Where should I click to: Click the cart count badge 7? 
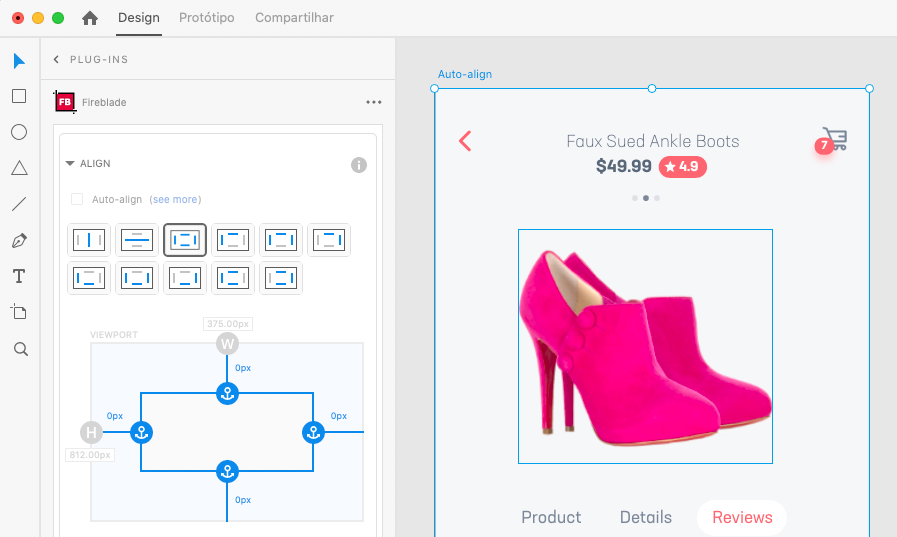(x=824, y=145)
